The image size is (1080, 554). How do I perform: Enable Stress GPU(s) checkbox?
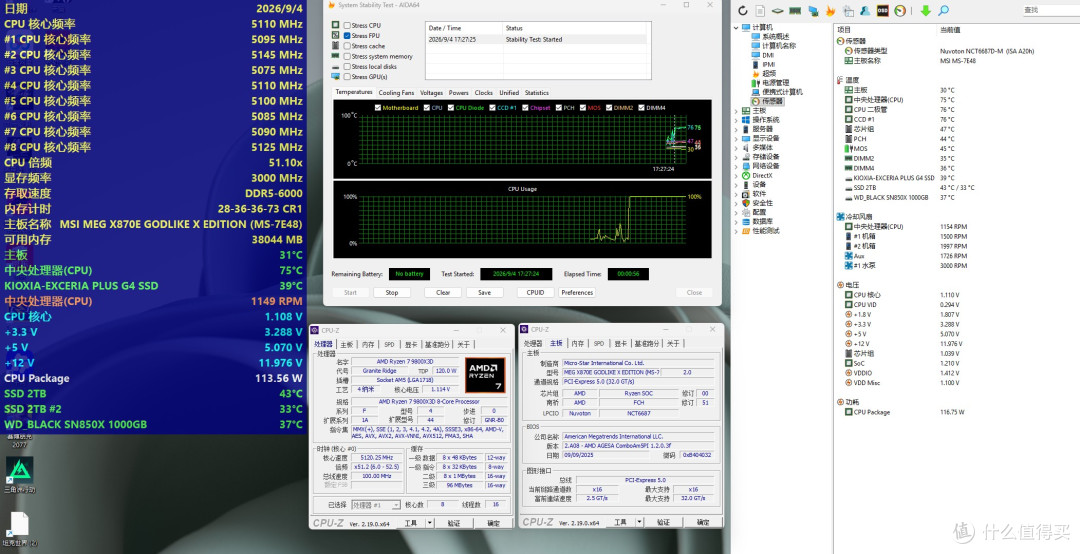pyautogui.click(x=347, y=76)
